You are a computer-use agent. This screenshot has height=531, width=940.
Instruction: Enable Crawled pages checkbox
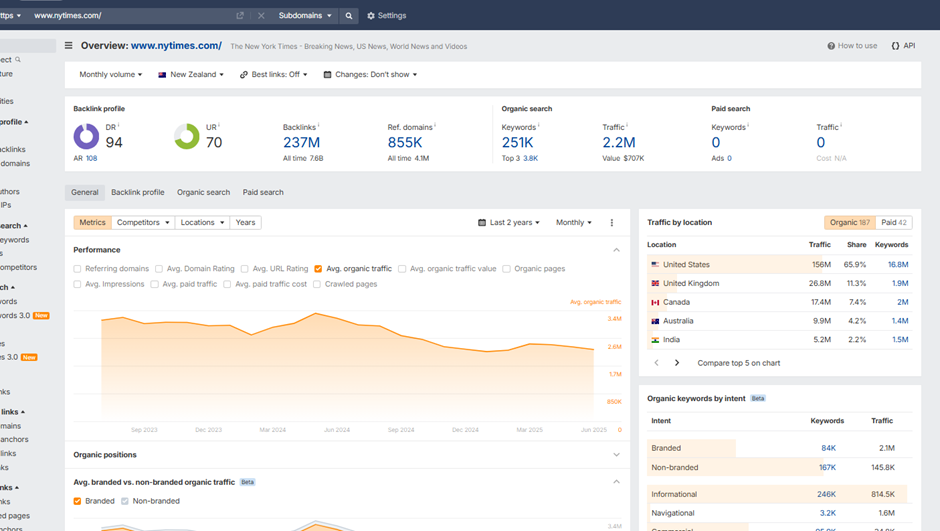pyautogui.click(x=317, y=284)
